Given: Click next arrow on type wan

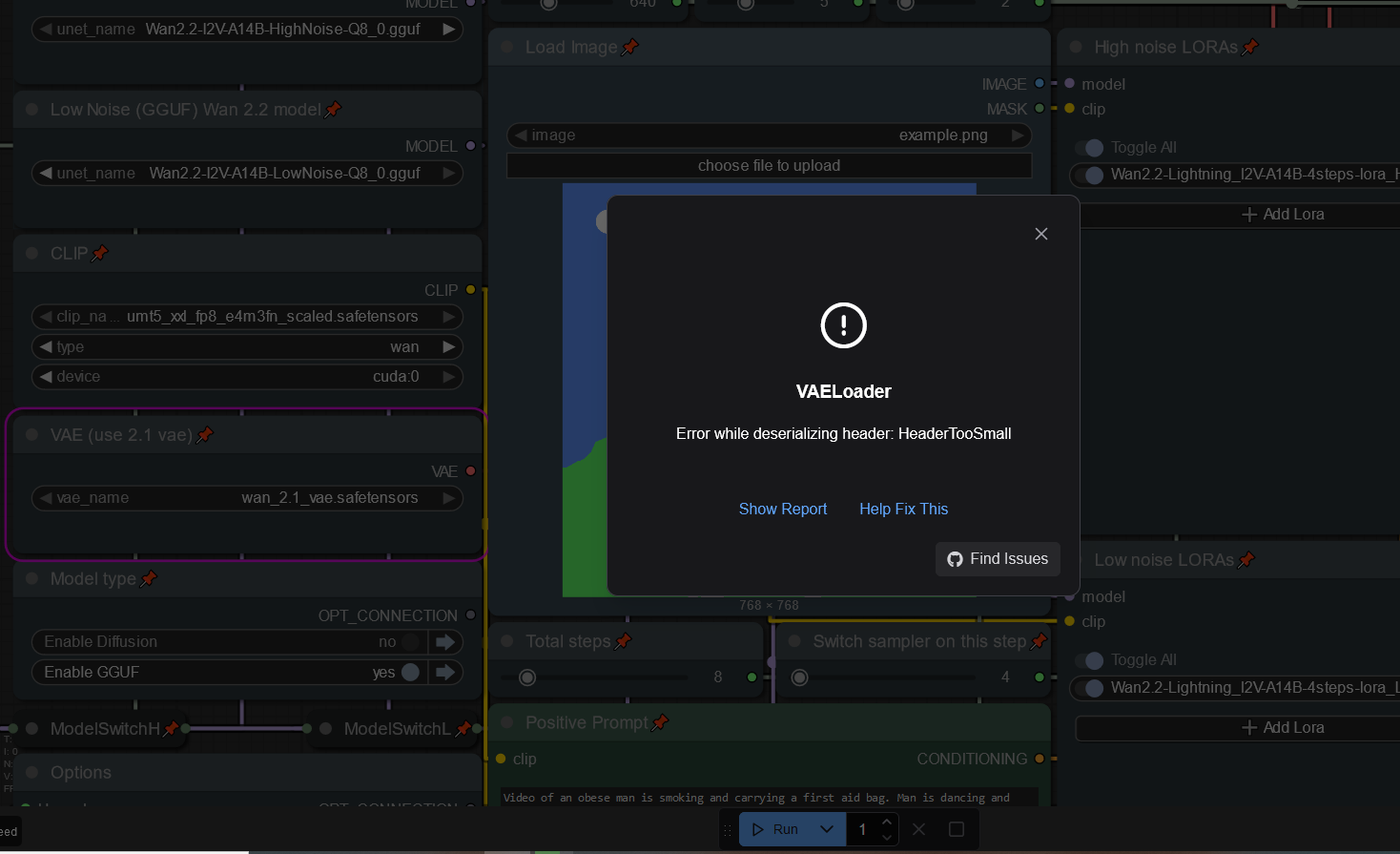Looking at the screenshot, I should pos(448,346).
